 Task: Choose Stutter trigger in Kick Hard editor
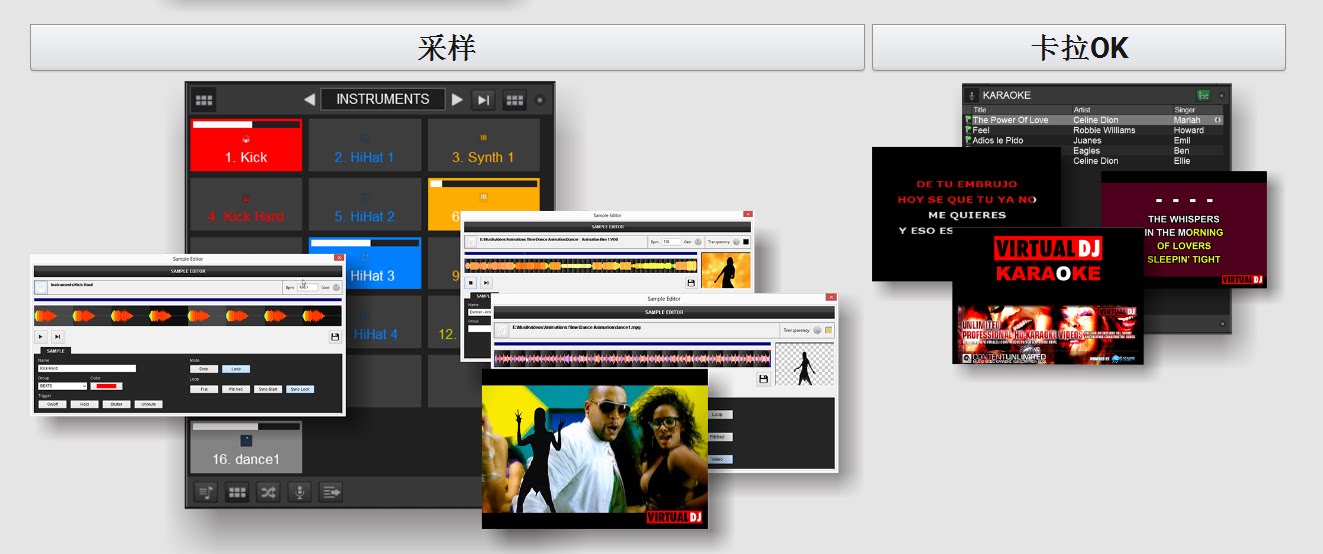(116, 404)
